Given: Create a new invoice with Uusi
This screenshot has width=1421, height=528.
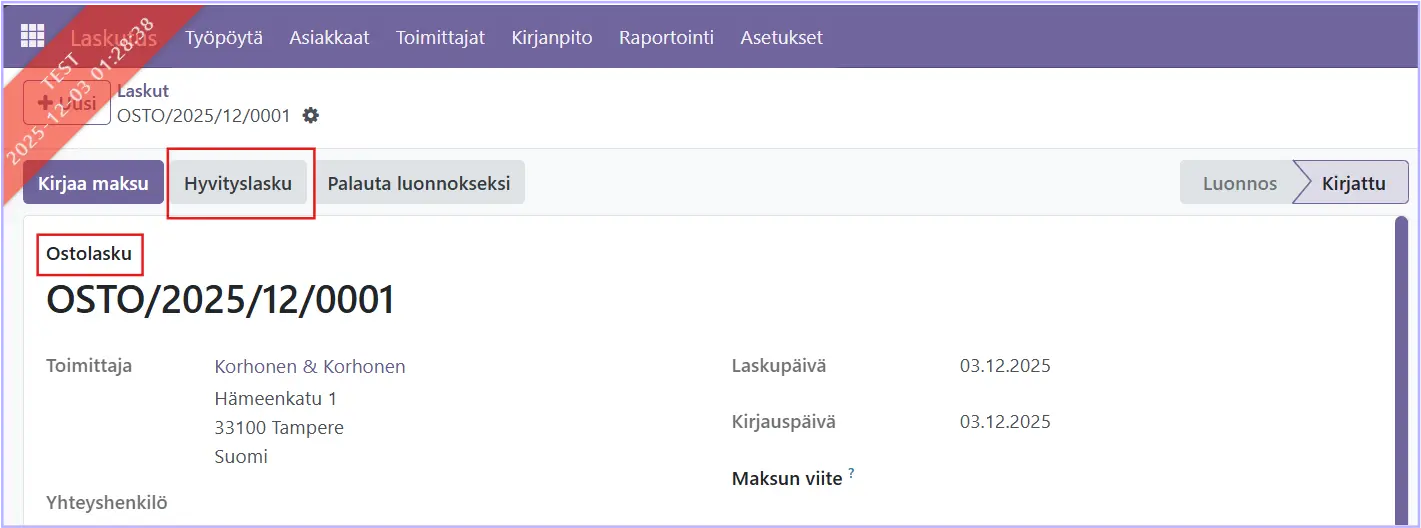Looking at the screenshot, I should (67, 103).
